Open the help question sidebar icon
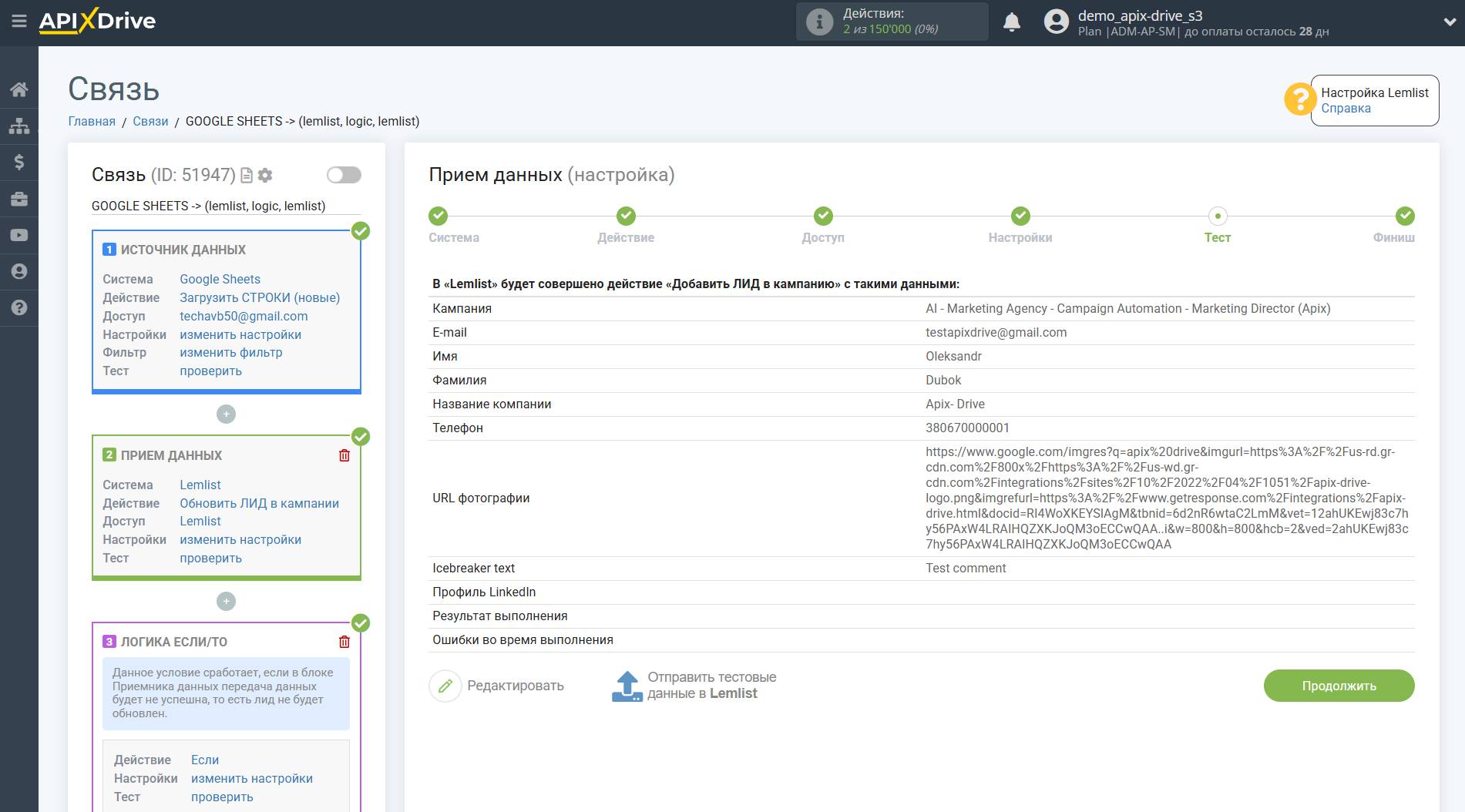This screenshot has width=1465, height=812. (x=19, y=307)
